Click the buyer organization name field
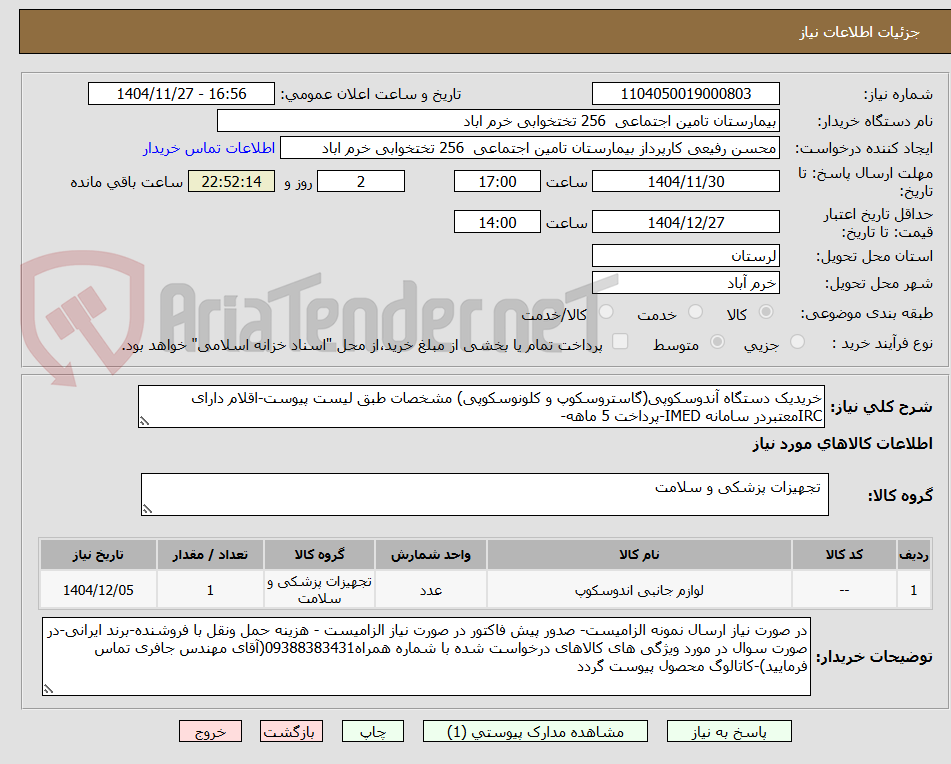 point(498,121)
